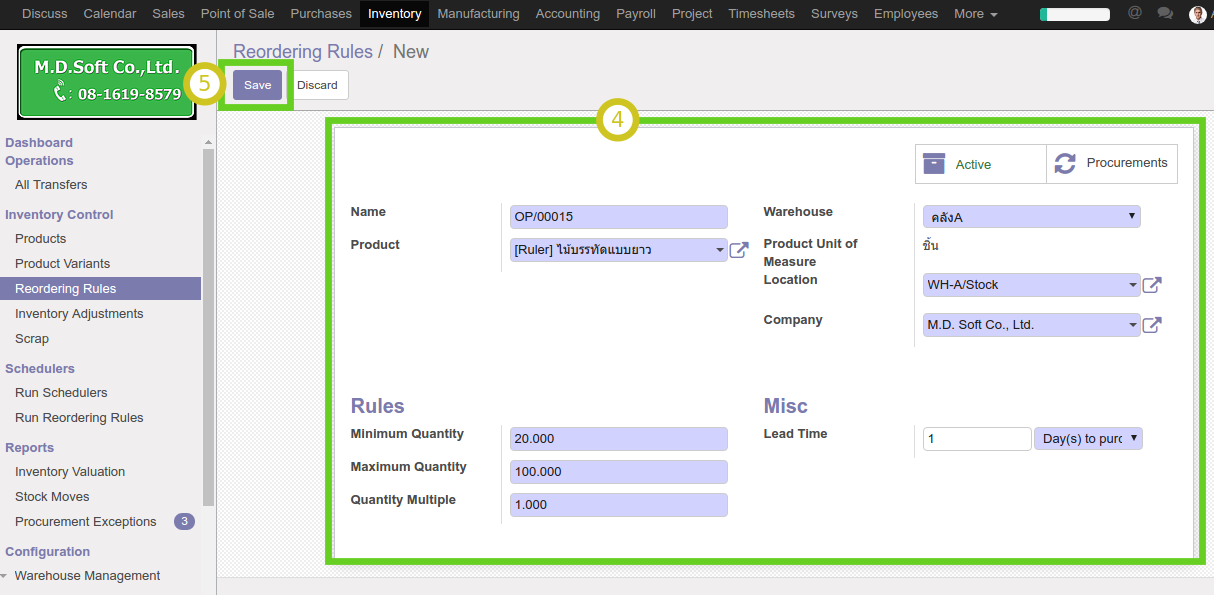The image size is (1214, 595).
Task: Click the Reordering Rules breadcrumb link
Action: coord(302,52)
